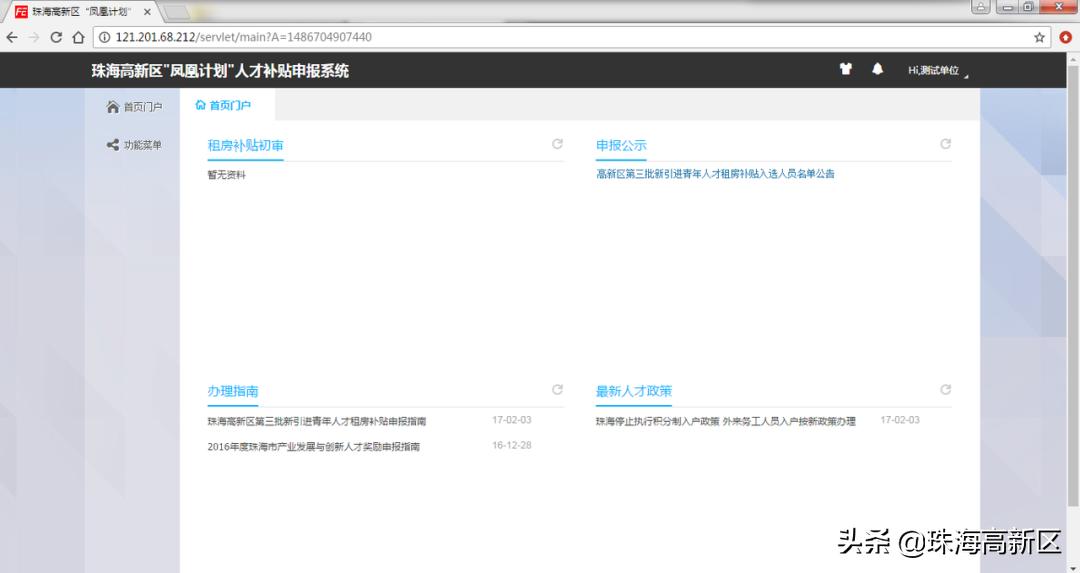Screen dimensions: 1080x573
Task: Open the notification bell icon
Action: coord(877,70)
